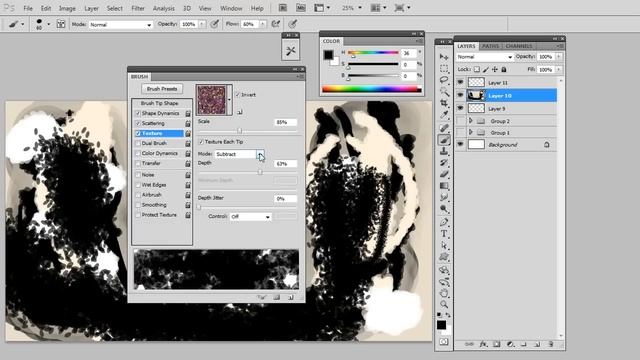Select the Crop tool
Image resolution: width=640 pixels, height=360 pixels.
pos(444,103)
